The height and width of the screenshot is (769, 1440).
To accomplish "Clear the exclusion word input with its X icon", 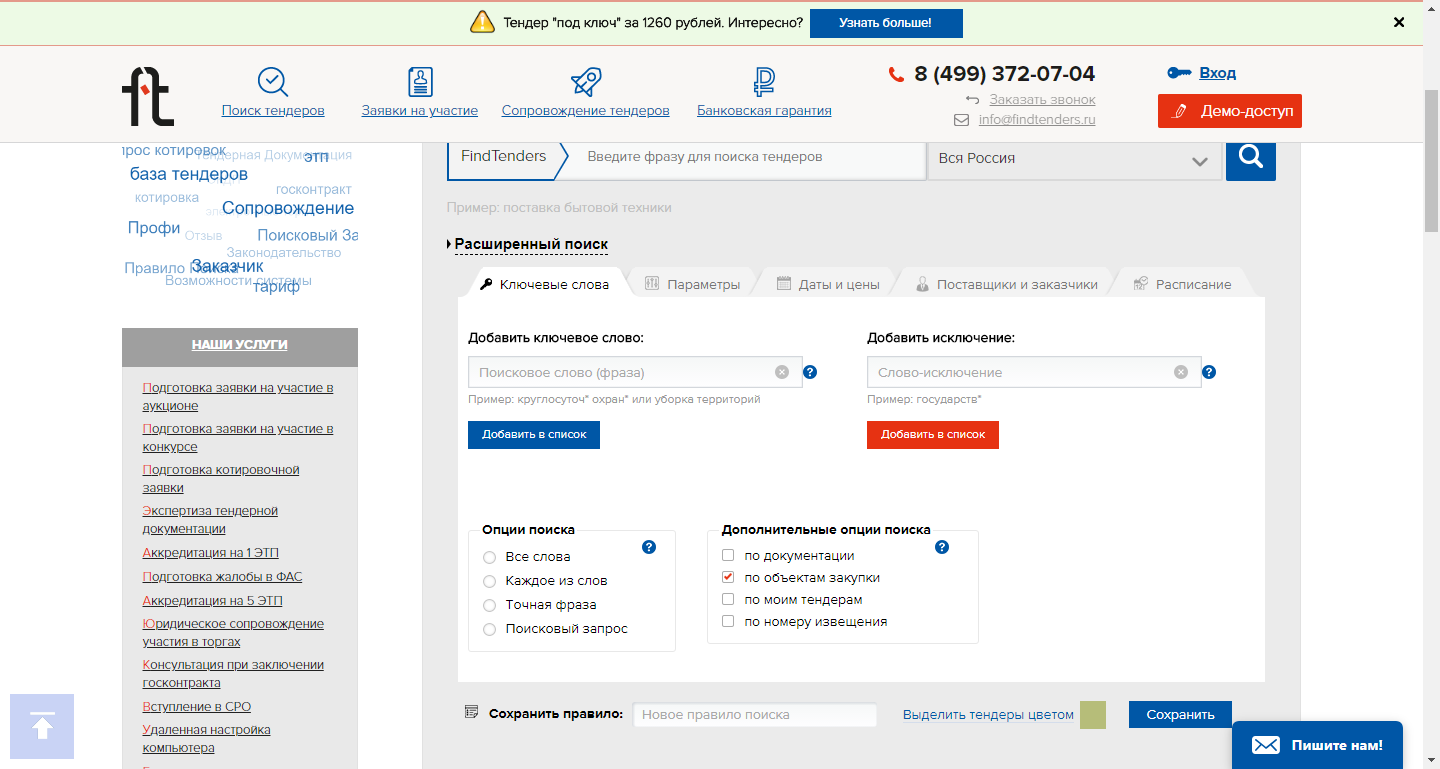I will pyautogui.click(x=1181, y=372).
